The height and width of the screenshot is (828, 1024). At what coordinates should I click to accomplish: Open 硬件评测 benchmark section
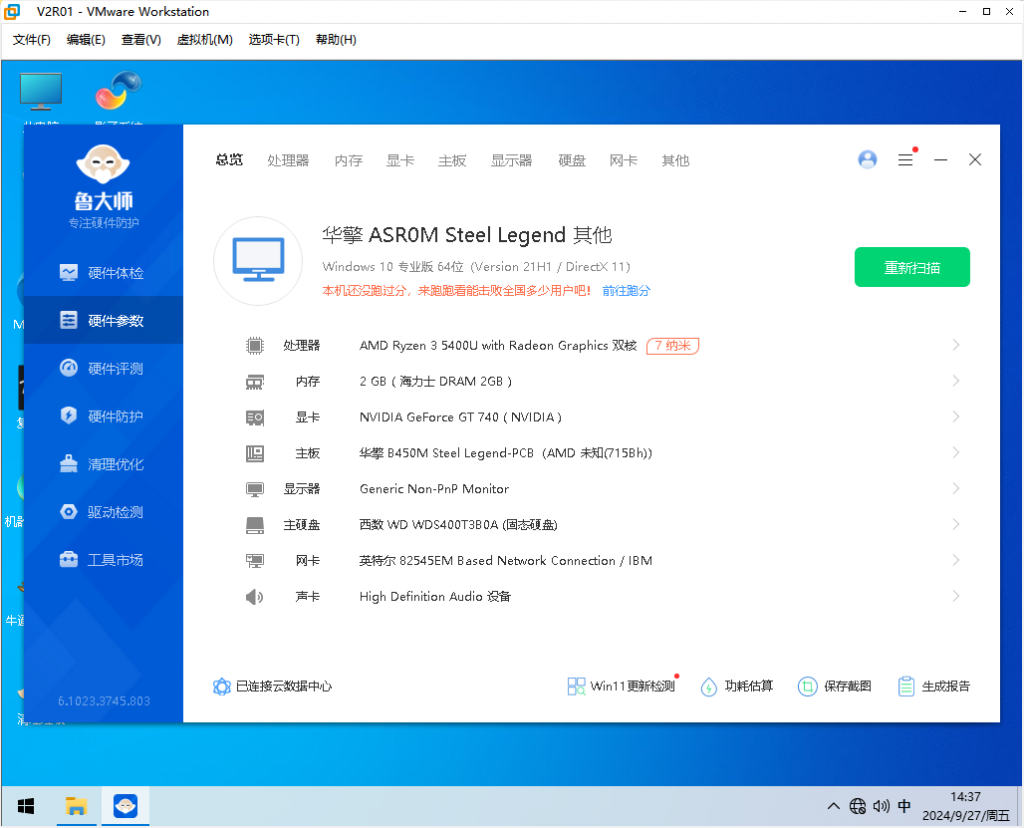tap(102, 368)
